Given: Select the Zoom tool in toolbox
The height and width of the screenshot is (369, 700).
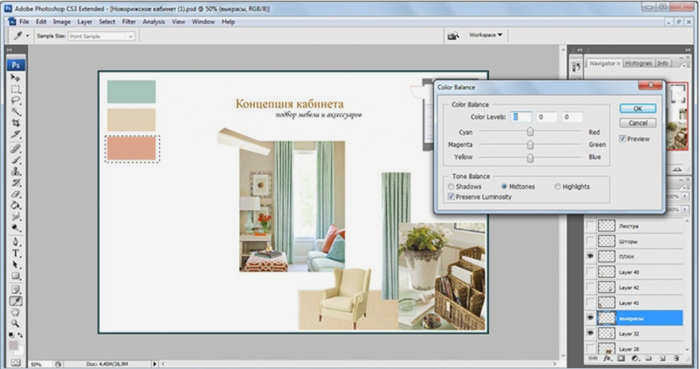Looking at the screenshot, I should click(16, 323).
